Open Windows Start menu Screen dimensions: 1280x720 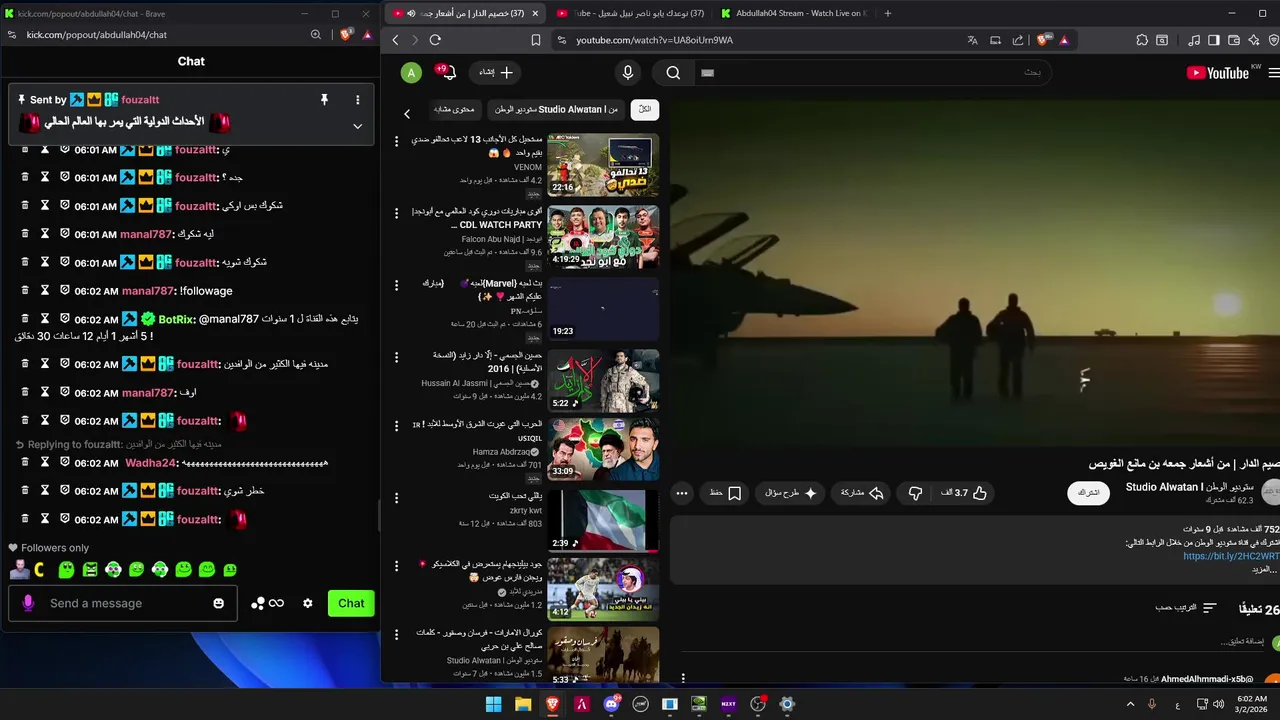(493, 704)
